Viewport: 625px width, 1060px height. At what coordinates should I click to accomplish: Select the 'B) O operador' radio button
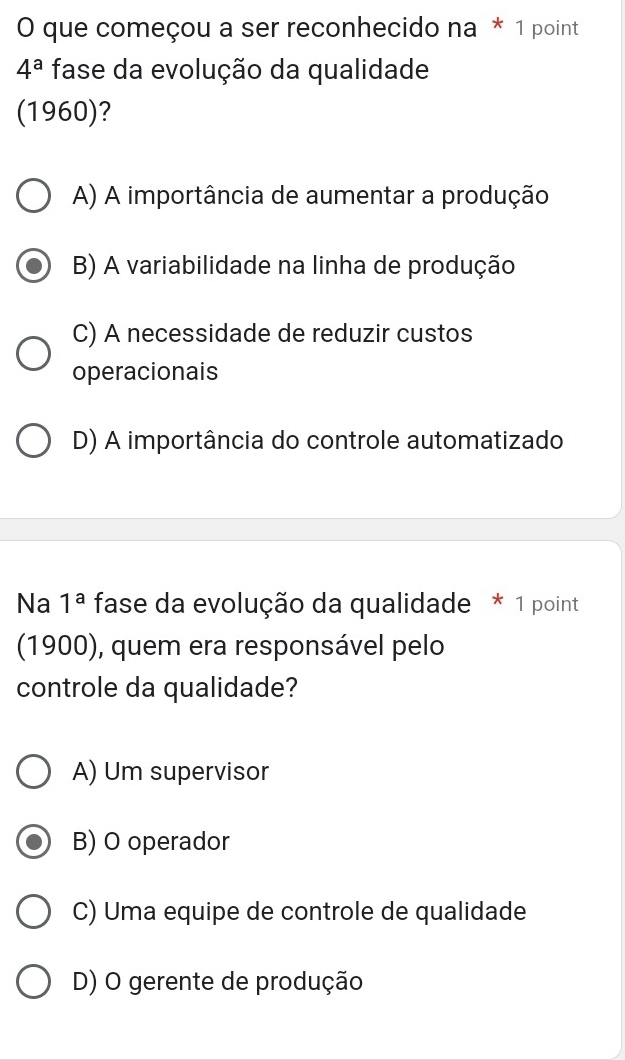[x=35, y=843]
